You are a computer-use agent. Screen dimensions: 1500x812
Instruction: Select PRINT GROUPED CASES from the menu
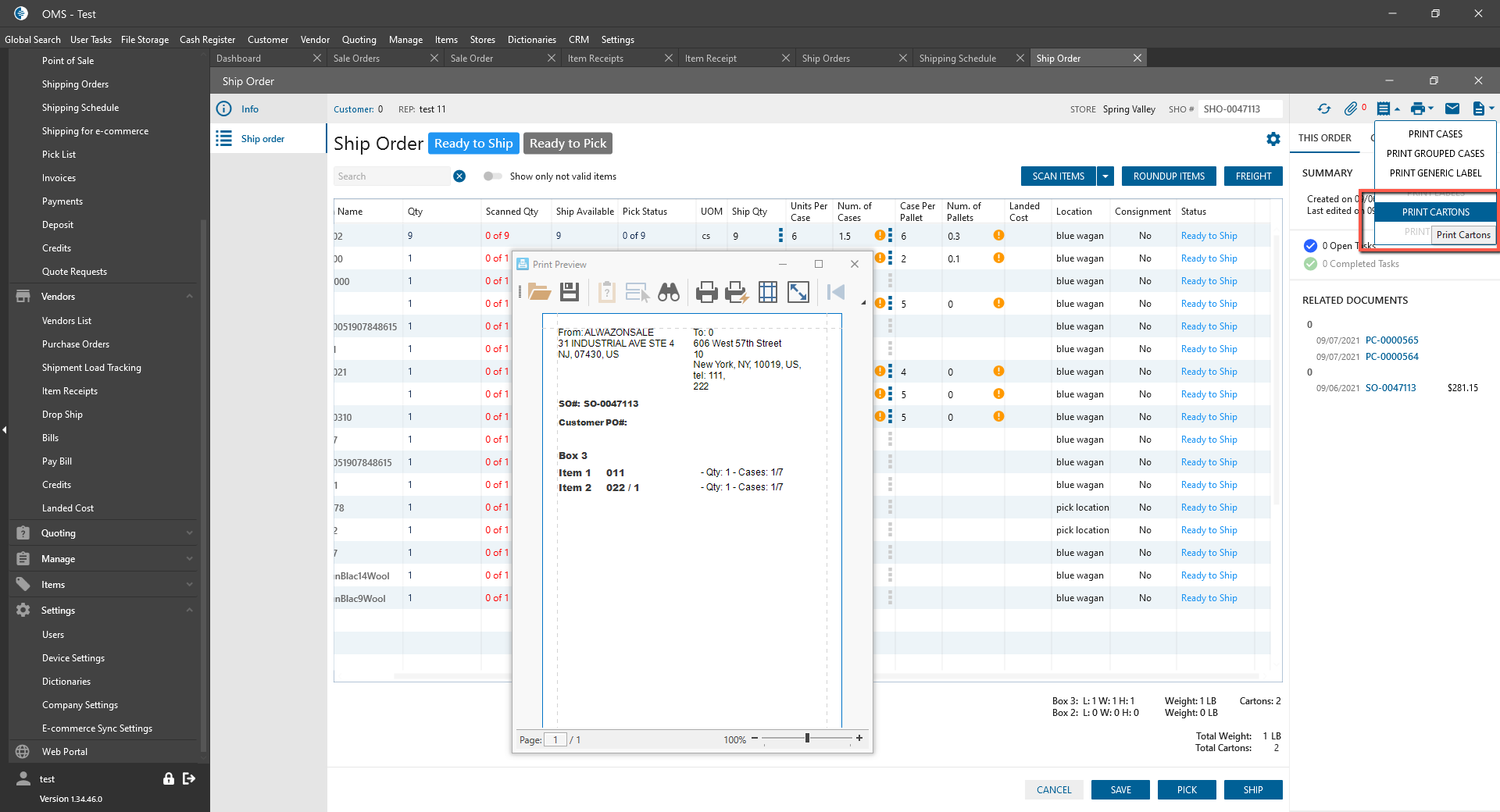[1435, 154]
